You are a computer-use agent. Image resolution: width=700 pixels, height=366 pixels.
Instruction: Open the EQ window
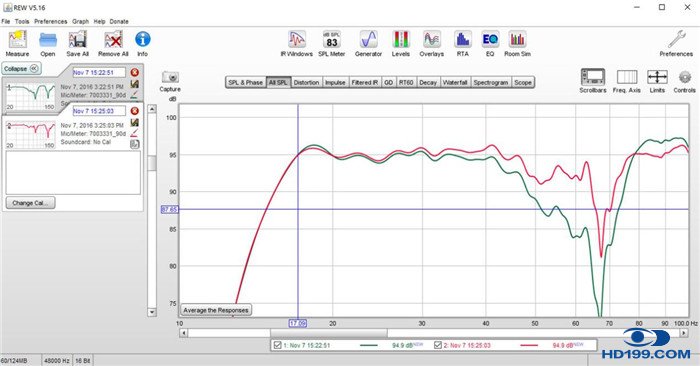(x=490, y=43)
